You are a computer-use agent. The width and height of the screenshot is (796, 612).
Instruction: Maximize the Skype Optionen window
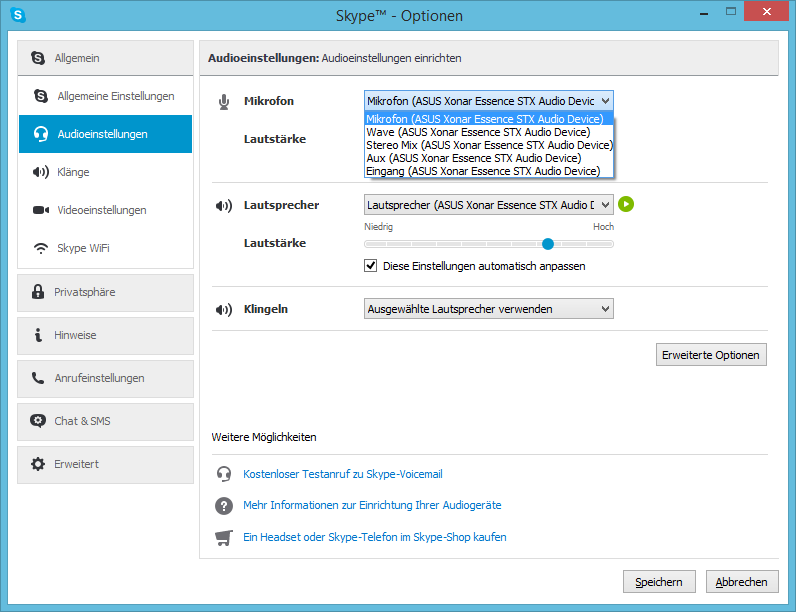click(x=731, y=12)
